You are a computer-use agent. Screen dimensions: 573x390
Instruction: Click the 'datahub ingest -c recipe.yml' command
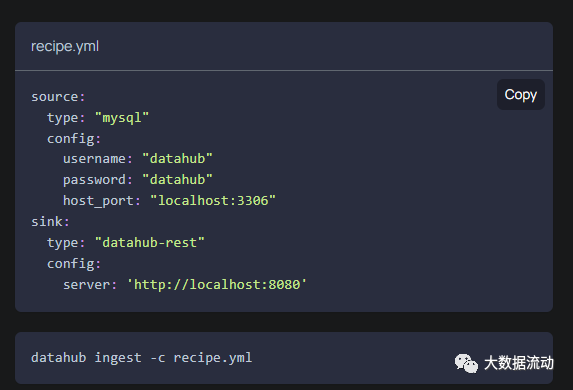141,357
